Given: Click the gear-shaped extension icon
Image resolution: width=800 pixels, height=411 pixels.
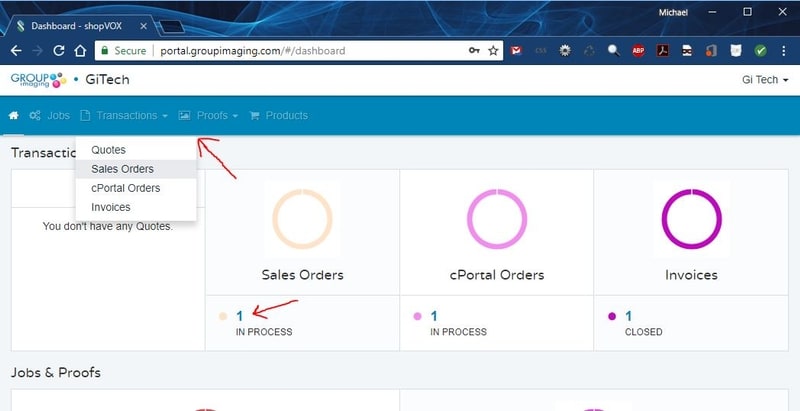Looking at the screenshot, I should (x=565, y=50).
